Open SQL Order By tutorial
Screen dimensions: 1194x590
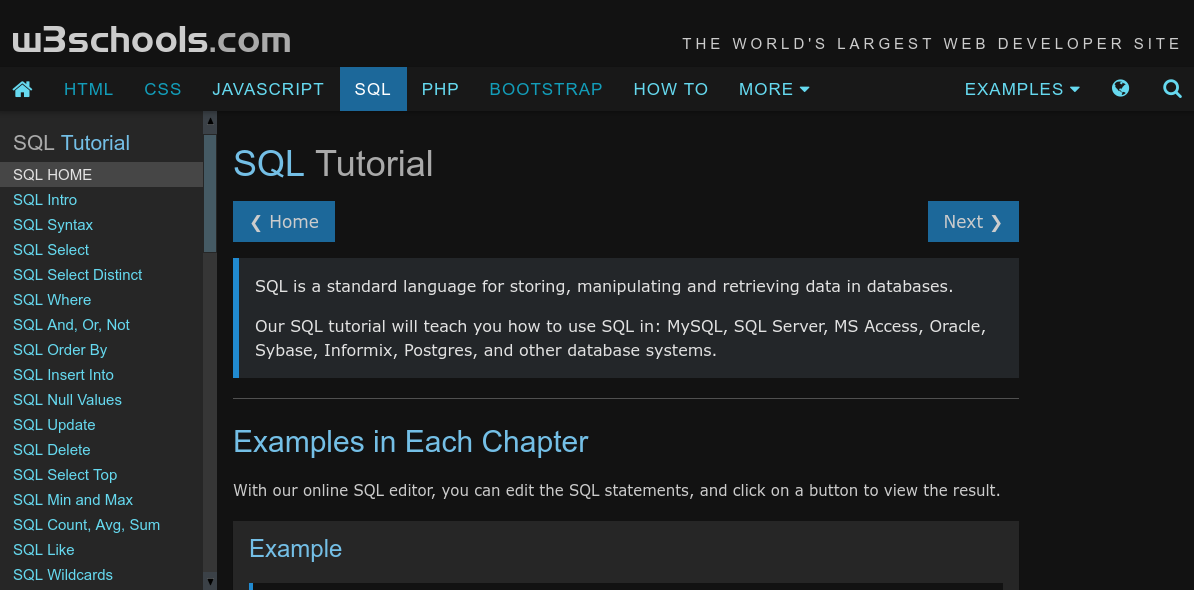pos(61,349)
